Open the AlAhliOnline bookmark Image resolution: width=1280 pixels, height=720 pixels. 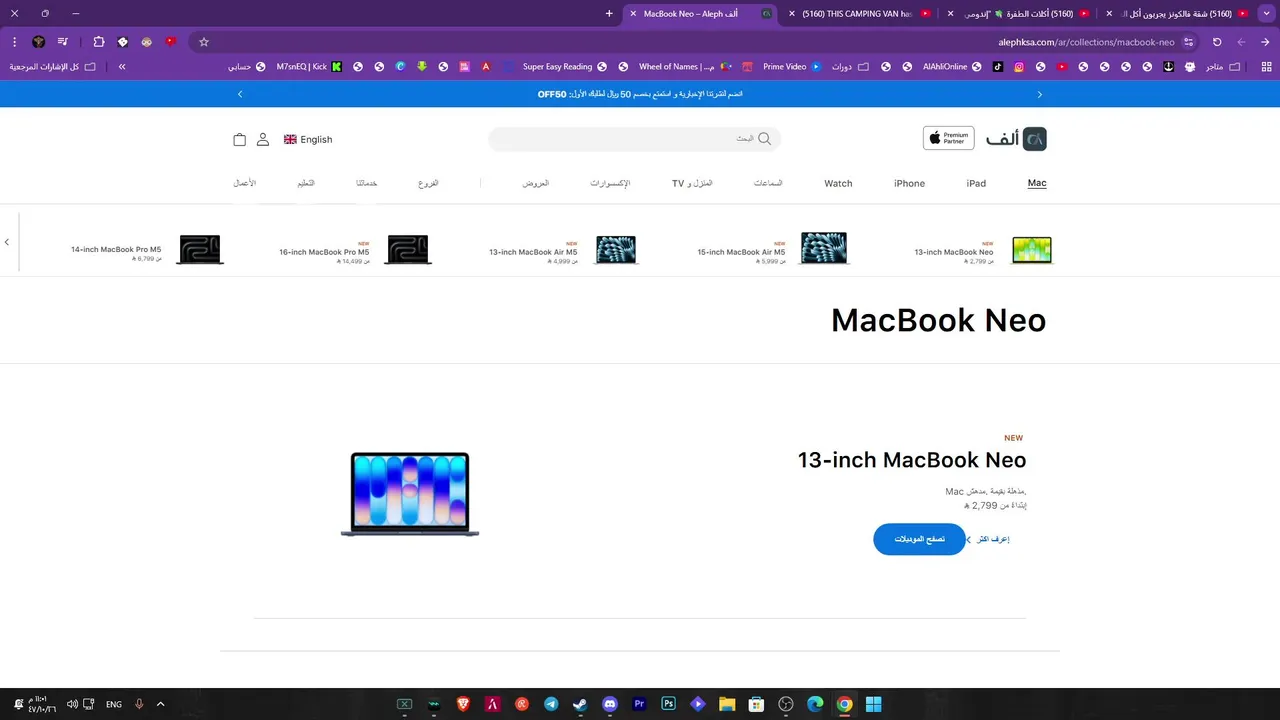coord(952,67)
